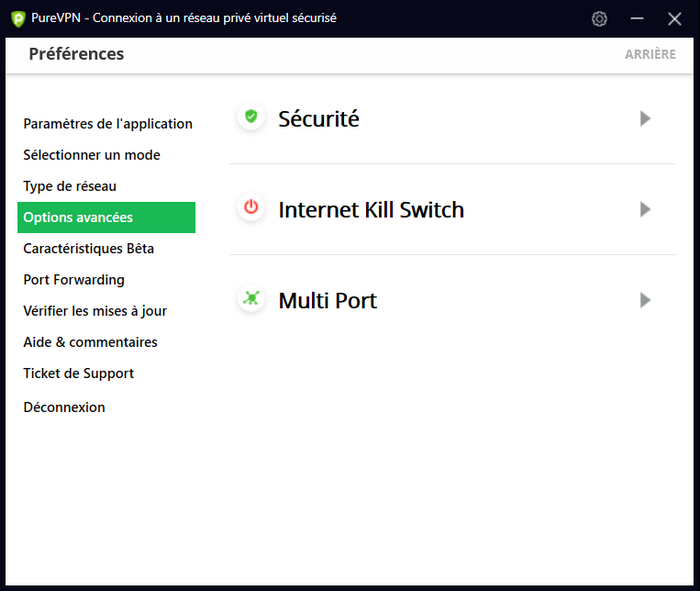Click the Multi Port label
The image size is (700, 591).
point(328,300)
